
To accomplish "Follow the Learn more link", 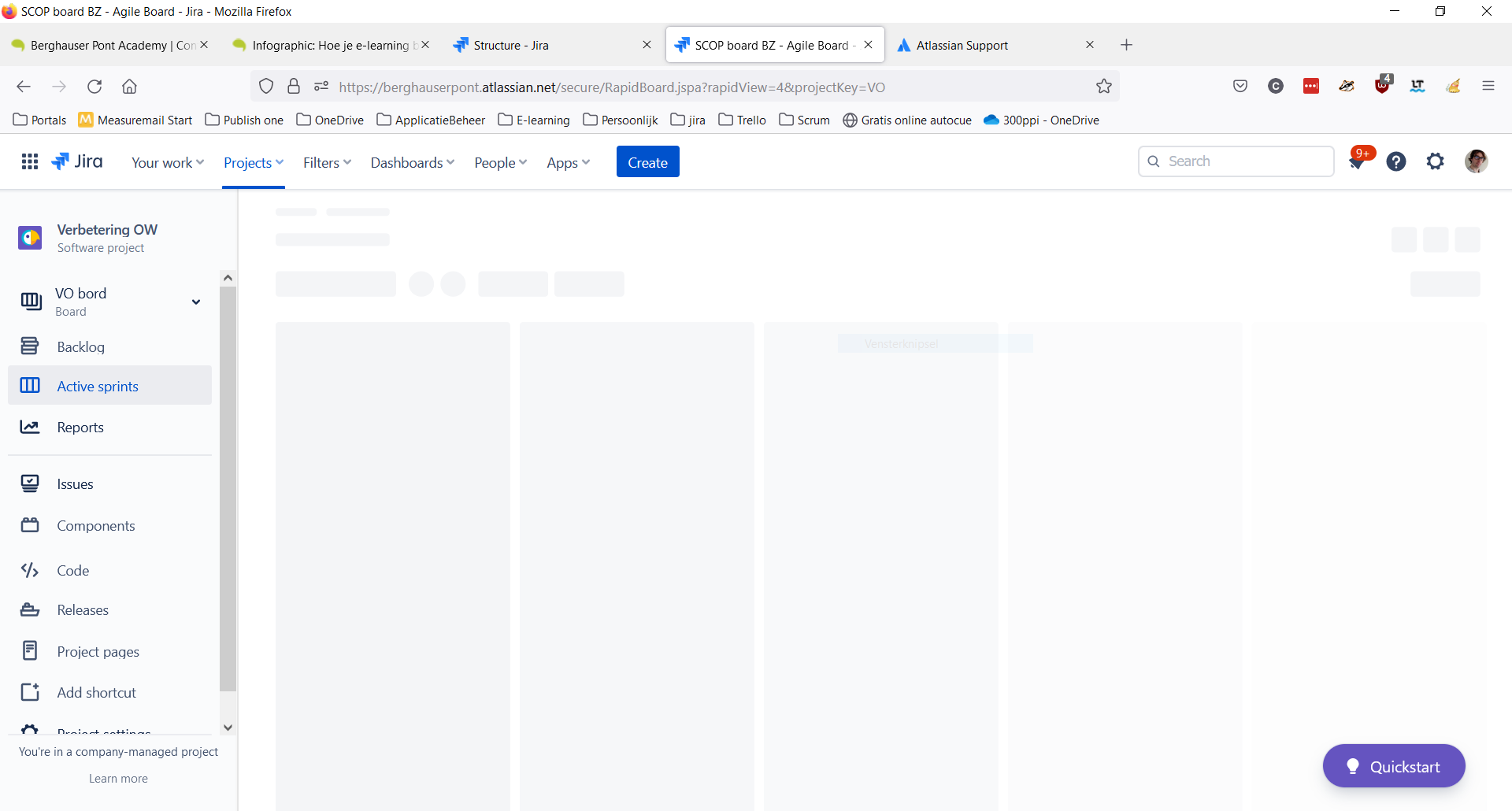I will click(118, 778).
